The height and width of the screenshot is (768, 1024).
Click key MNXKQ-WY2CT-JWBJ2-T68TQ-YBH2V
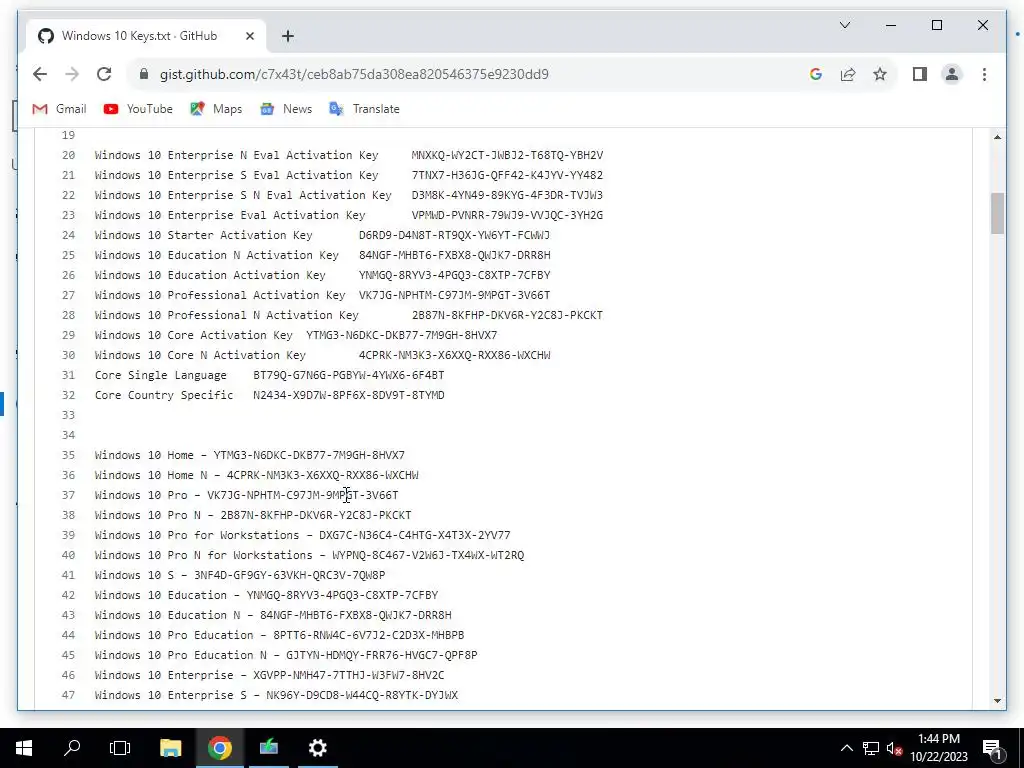click(x=507, y=155)
